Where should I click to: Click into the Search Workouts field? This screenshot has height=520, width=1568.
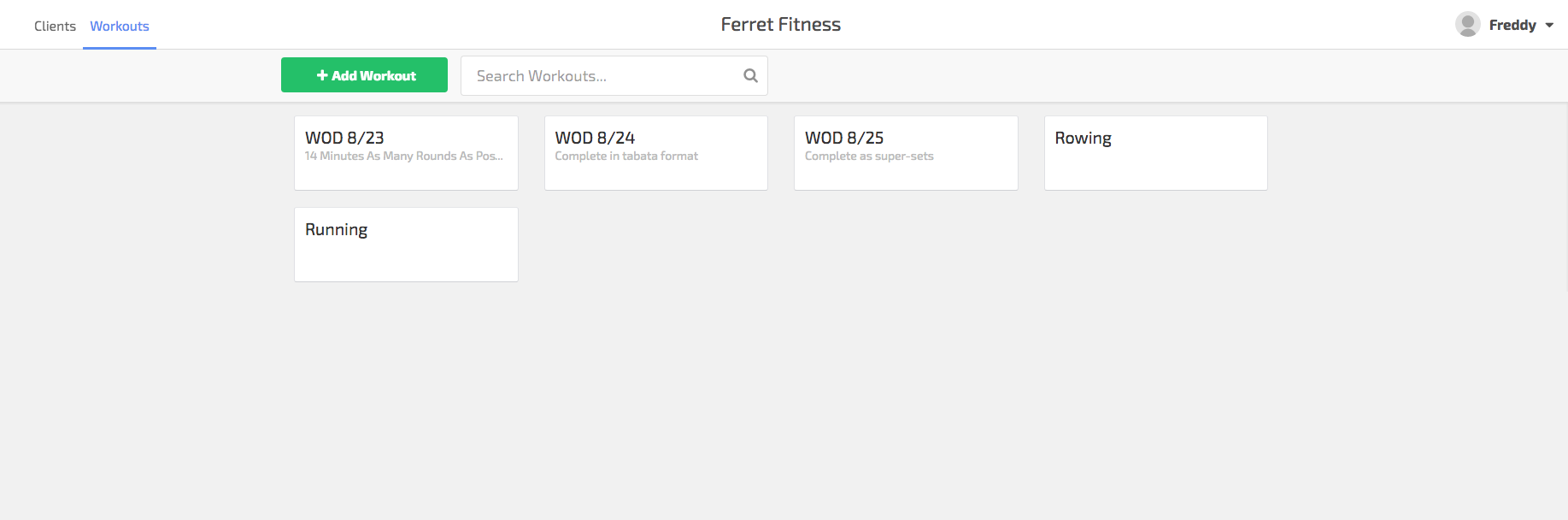[x=614, y=76]
